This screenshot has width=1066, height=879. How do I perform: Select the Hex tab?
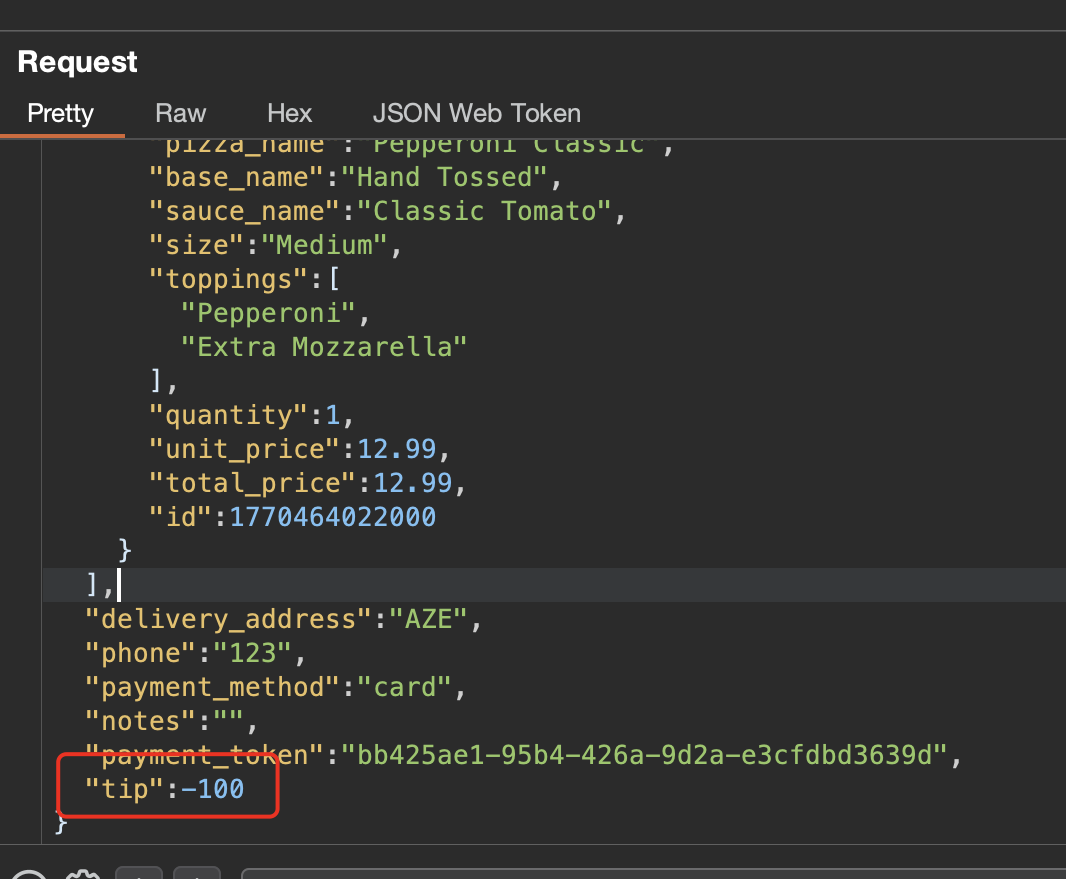tap(289, 113)
